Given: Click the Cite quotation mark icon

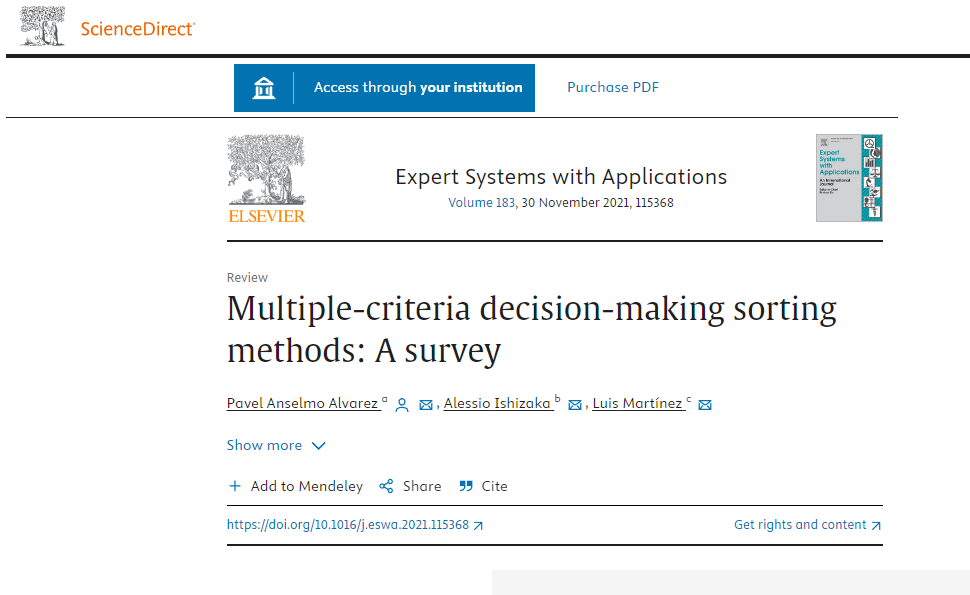Looking at the screenshot, I should coord(465,487).
